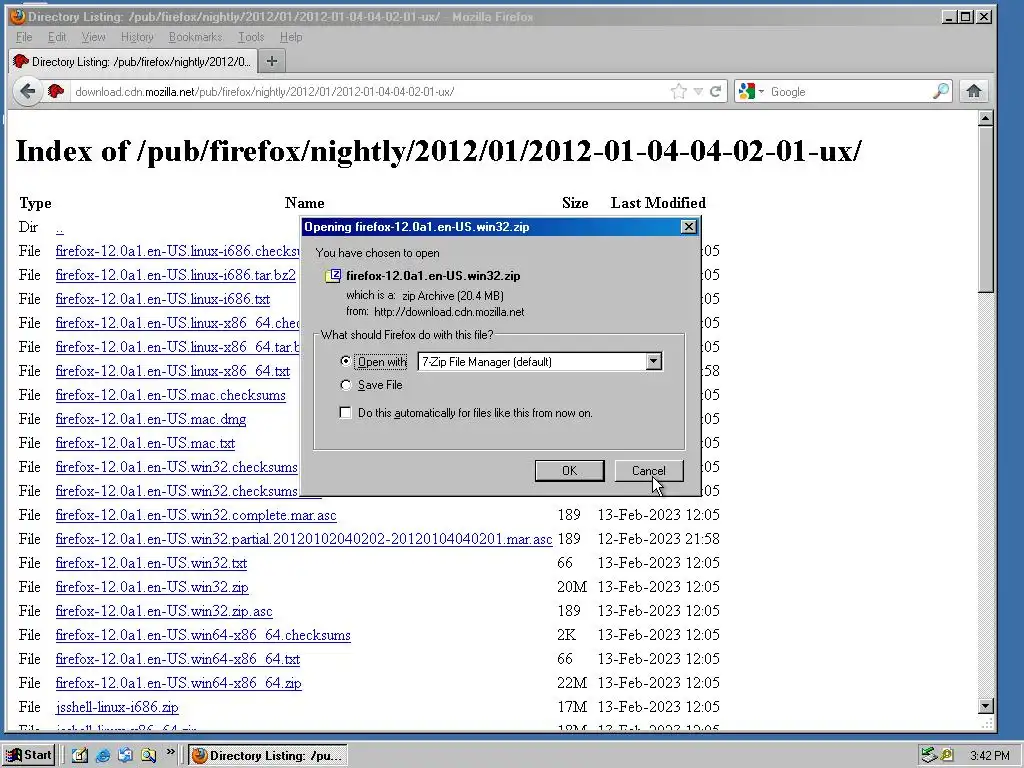Screen dimensions: 1024x768
Task: Click the zip file icon in dialog
Action: click(333, 276)
